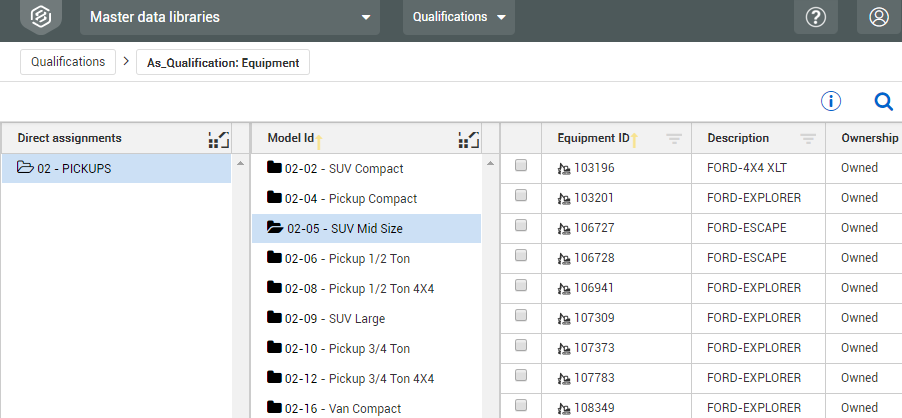902x418 pixels.
Task: Click the Direct assignments hierarchy layout icon
Action: pyautogui.click(x=219, y=139)
